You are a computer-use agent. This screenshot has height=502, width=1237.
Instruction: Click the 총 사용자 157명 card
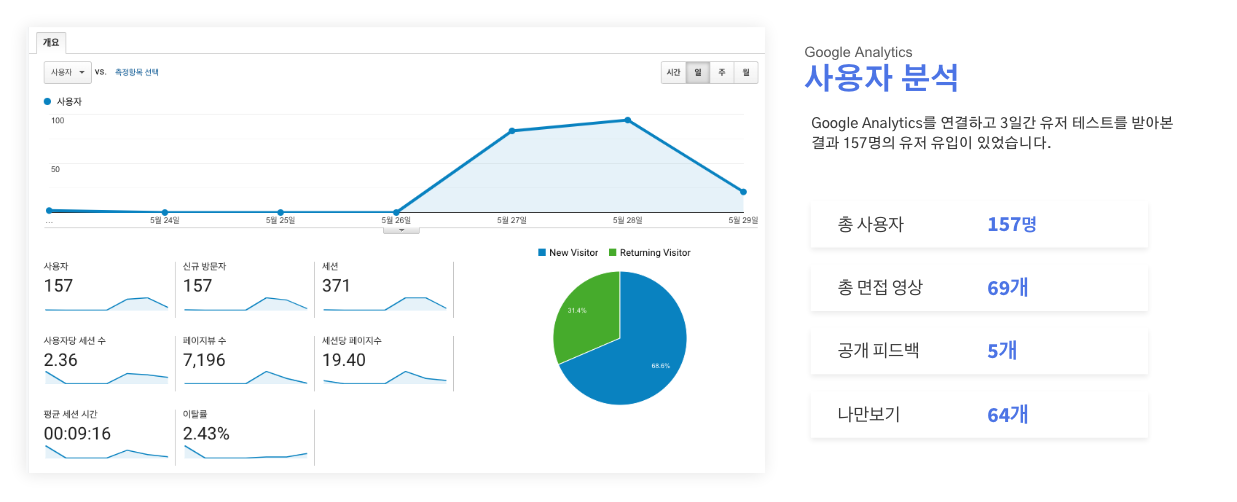pyautogui.click(x=979, y=225)
